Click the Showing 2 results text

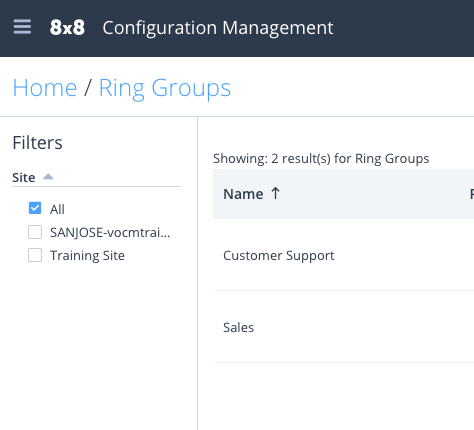click(x=321, y=159)
